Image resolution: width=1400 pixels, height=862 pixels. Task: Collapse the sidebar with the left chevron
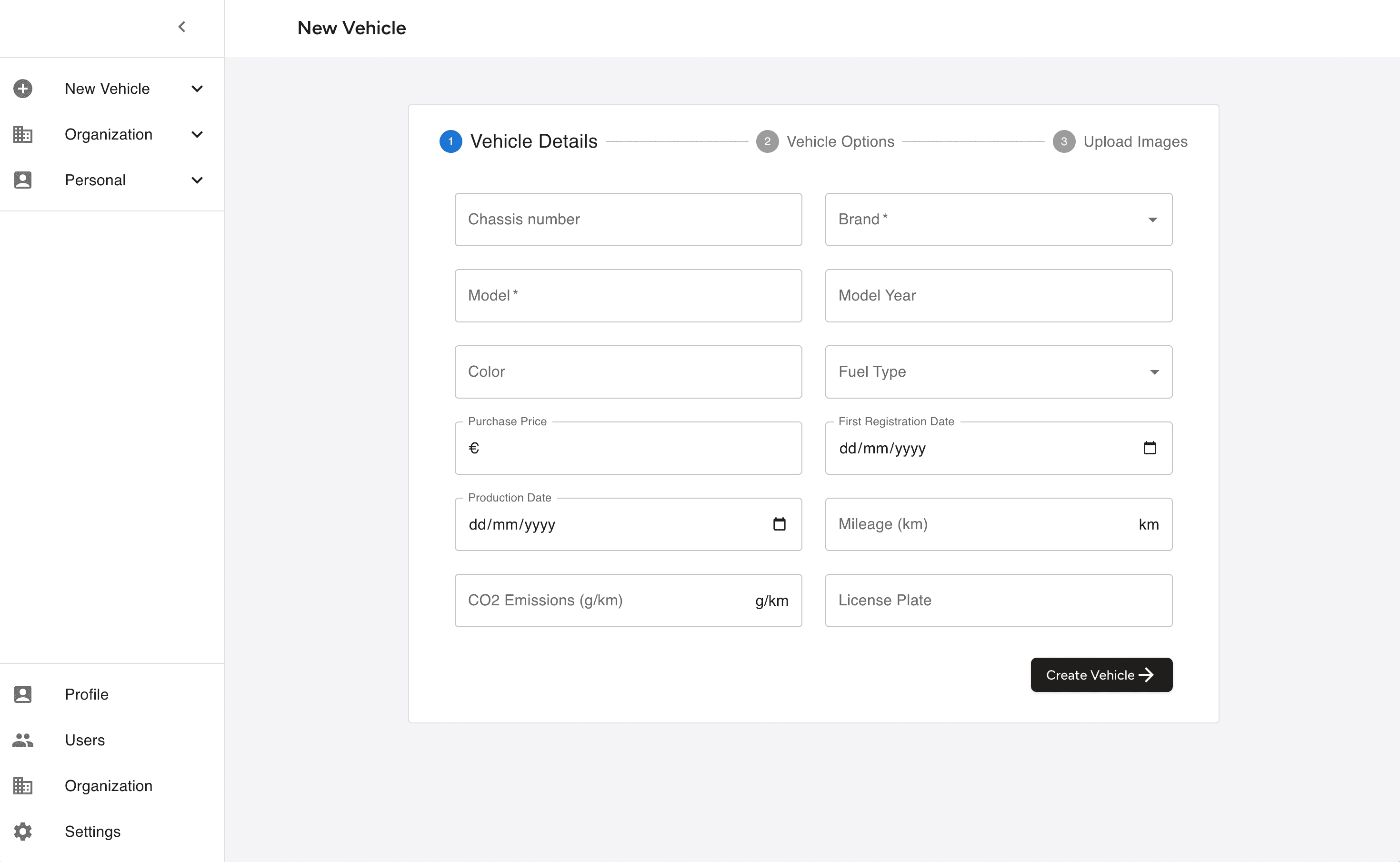click(x=182, y=27)
